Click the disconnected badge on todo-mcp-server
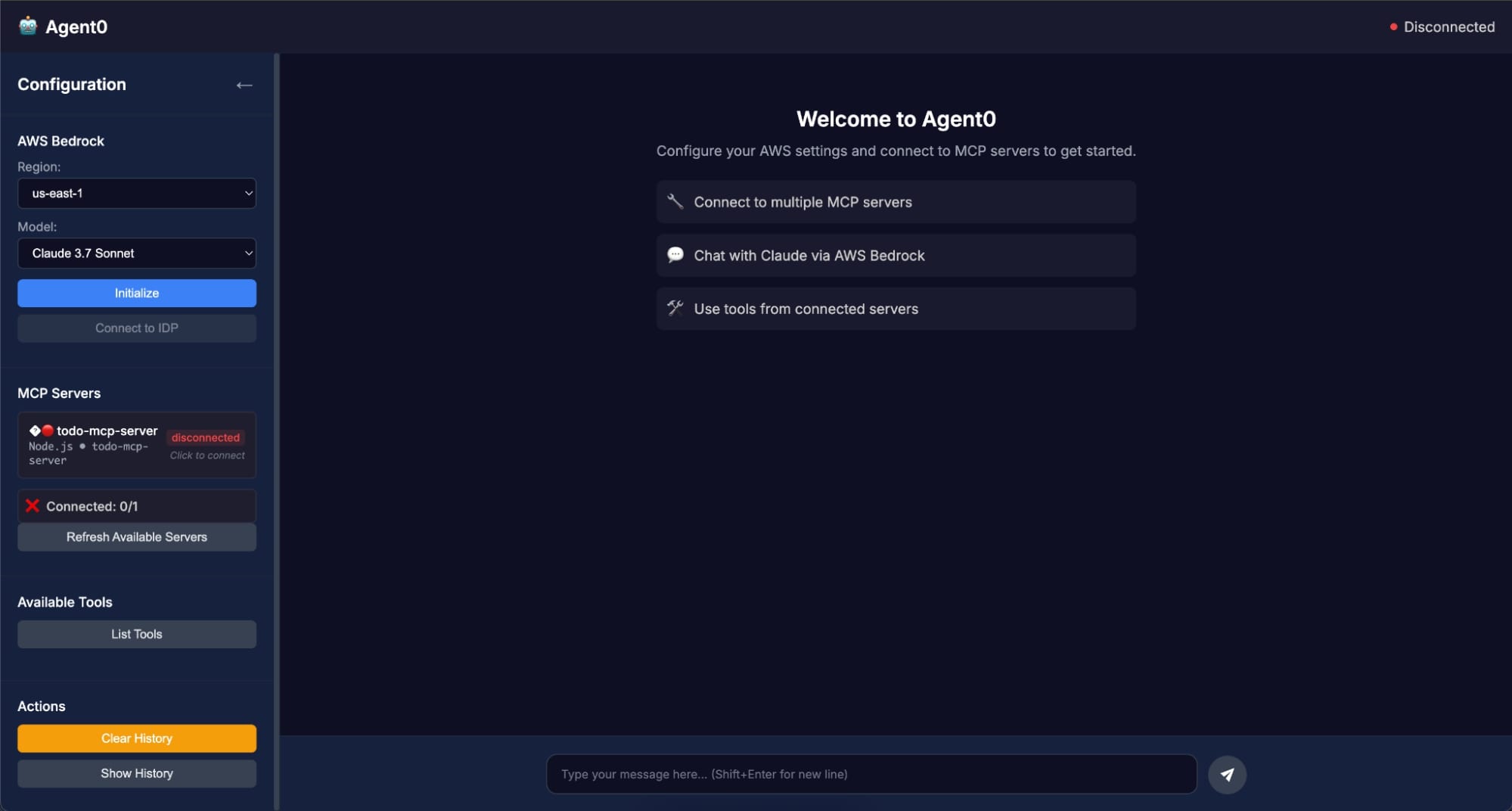Screen dimensions: 1512x811 point(206,437)
